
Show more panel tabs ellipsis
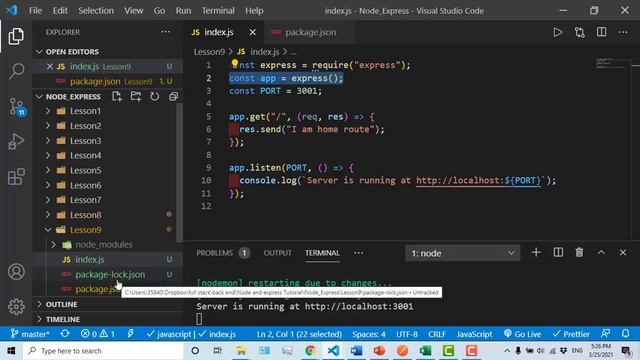pyautogui.click(x=358, y=253)
